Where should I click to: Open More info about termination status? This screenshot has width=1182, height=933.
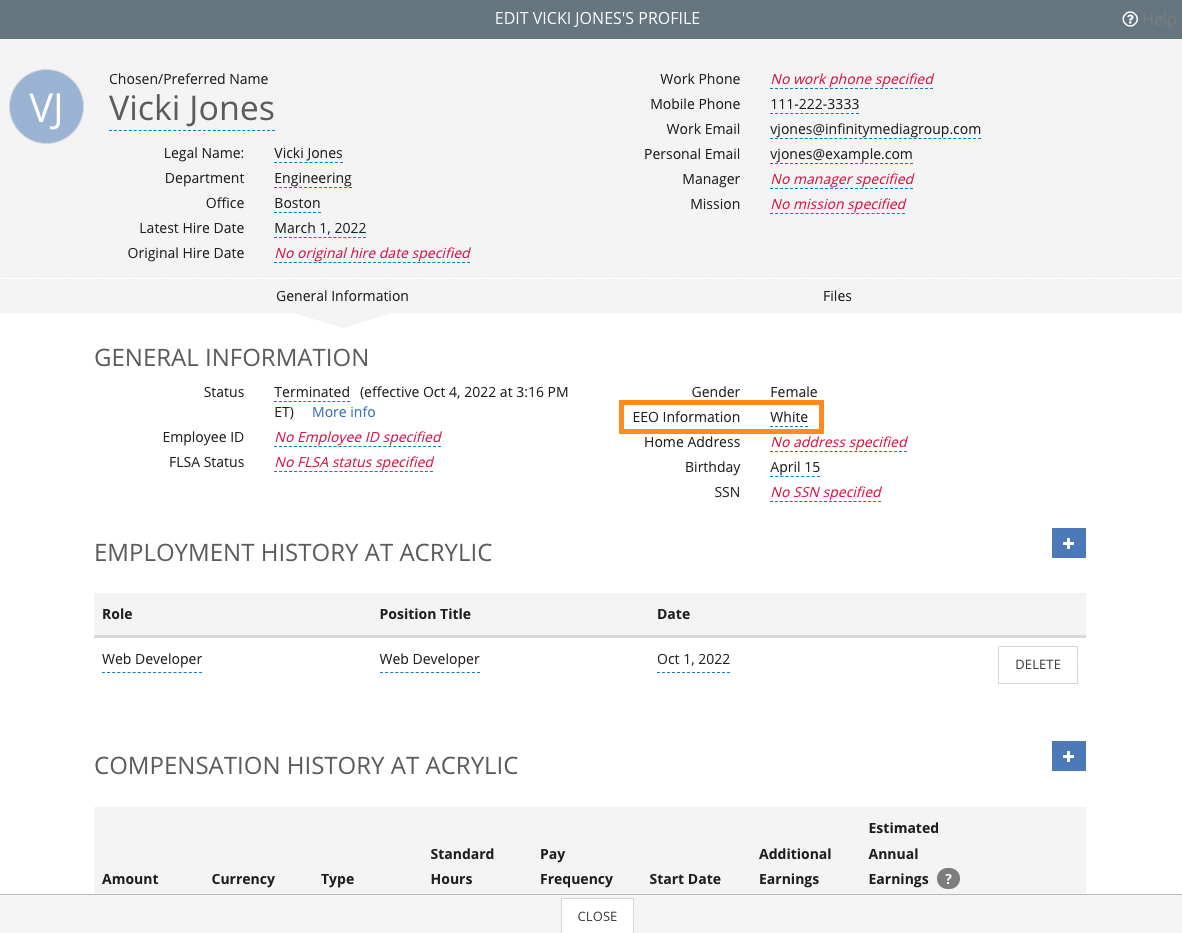tap(344, 412)
